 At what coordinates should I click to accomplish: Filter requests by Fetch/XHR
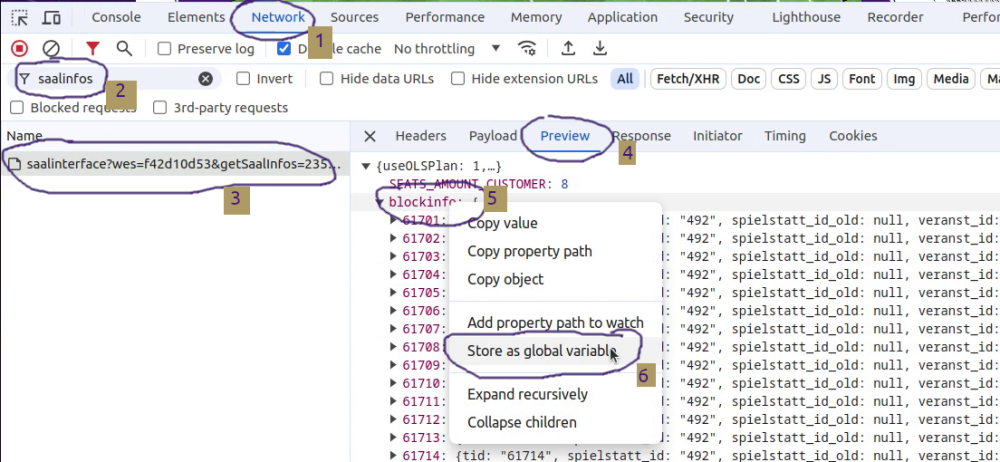point(686,79)
